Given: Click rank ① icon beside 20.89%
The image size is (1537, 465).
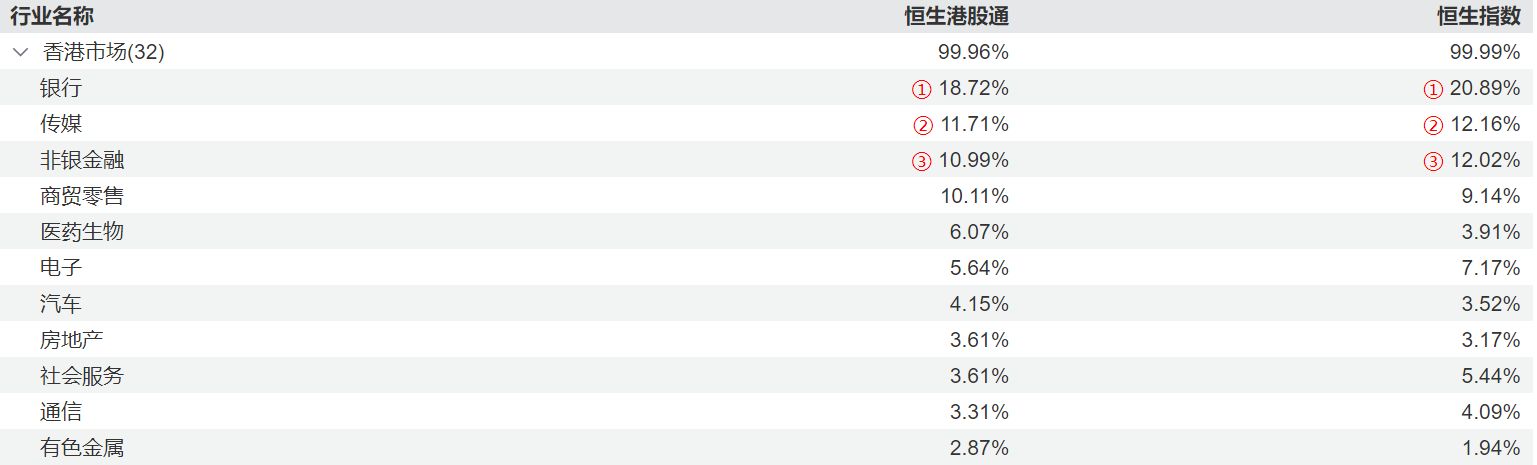Looking at the screenshot, I should point(1433,89).
